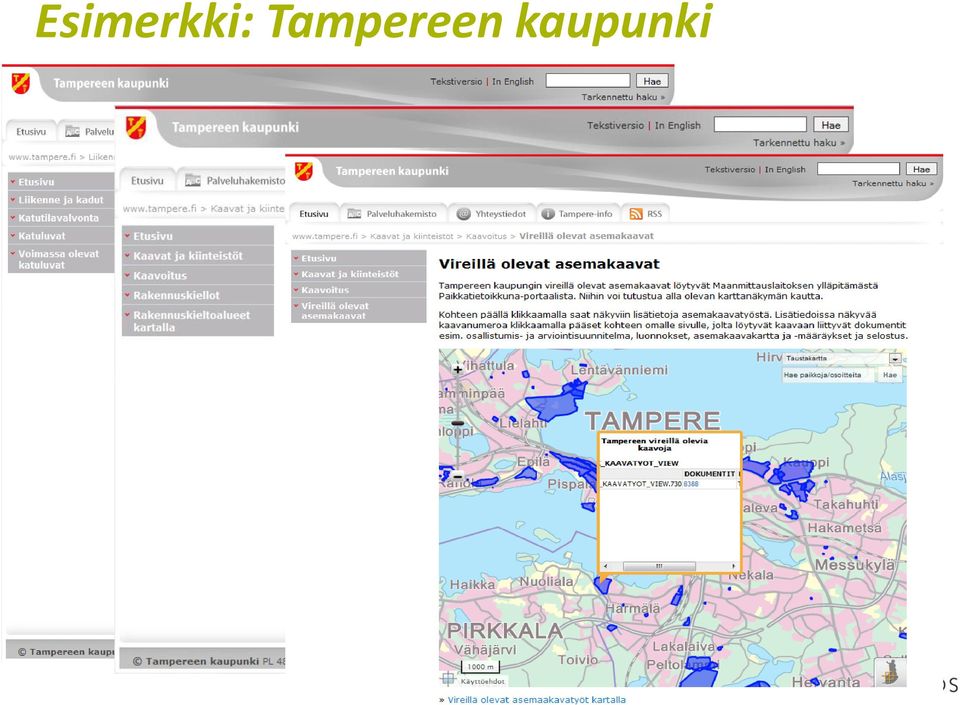Image resolution: width=960 pixels, height=705 pixels.
Task: Click DOKUMENTIT column header in popup
Action: (709, 474)
